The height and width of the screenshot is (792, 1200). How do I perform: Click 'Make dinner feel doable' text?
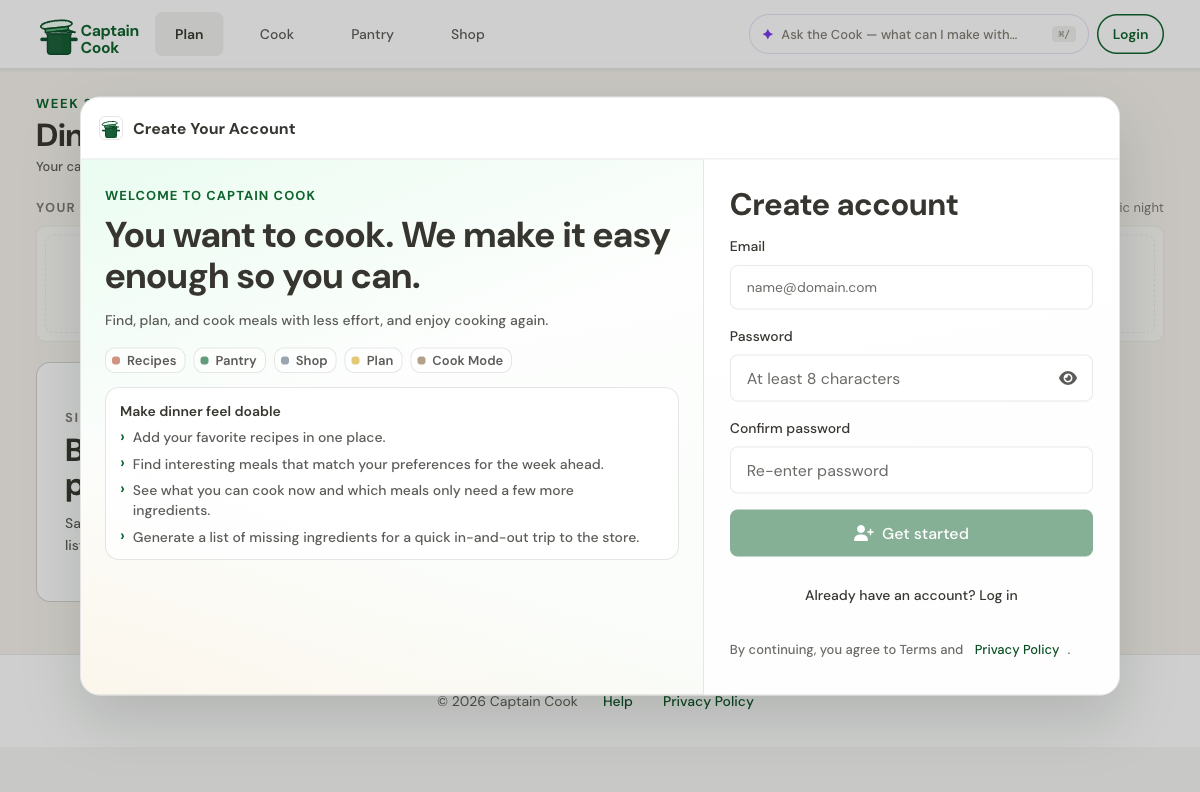click(200, 411)
